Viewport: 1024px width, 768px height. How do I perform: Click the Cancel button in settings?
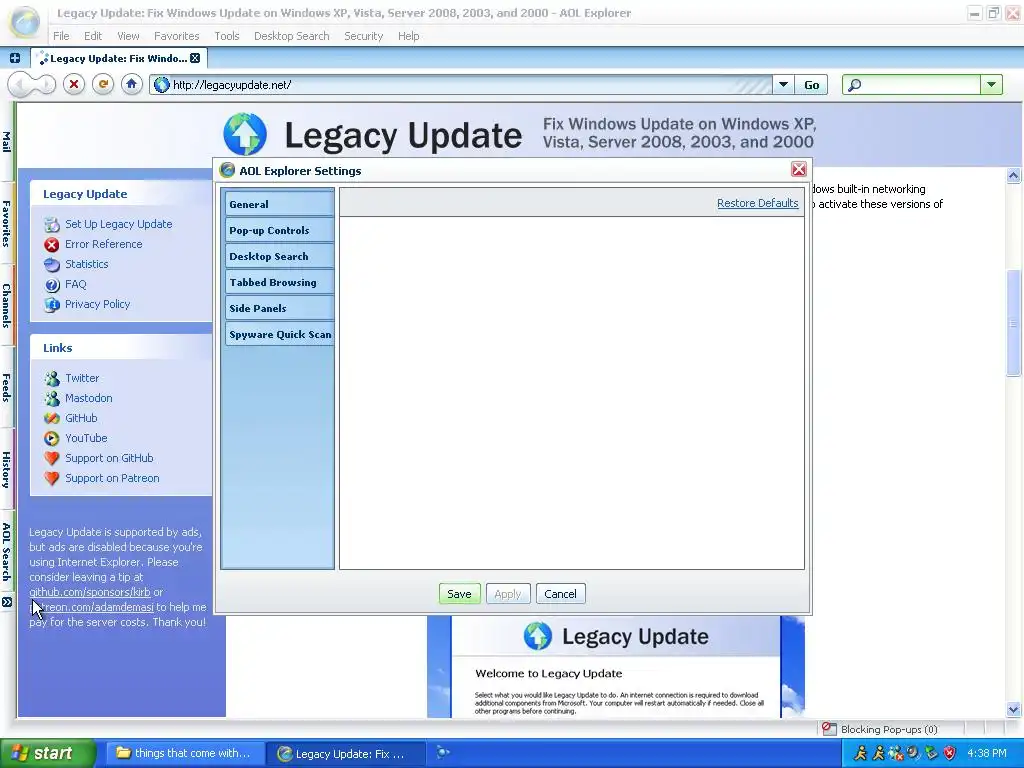(560, 594)
